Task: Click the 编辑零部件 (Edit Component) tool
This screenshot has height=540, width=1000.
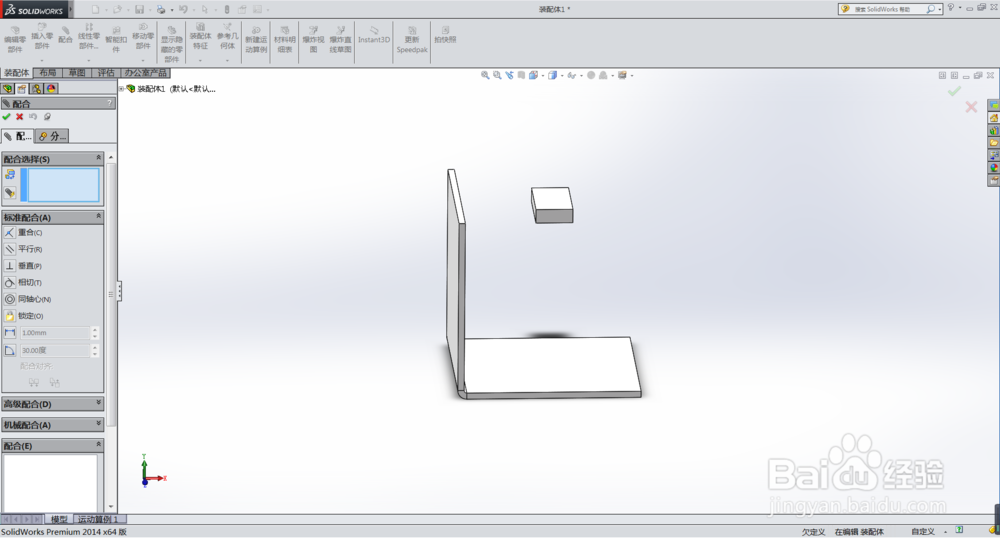Action: [15, 39]
